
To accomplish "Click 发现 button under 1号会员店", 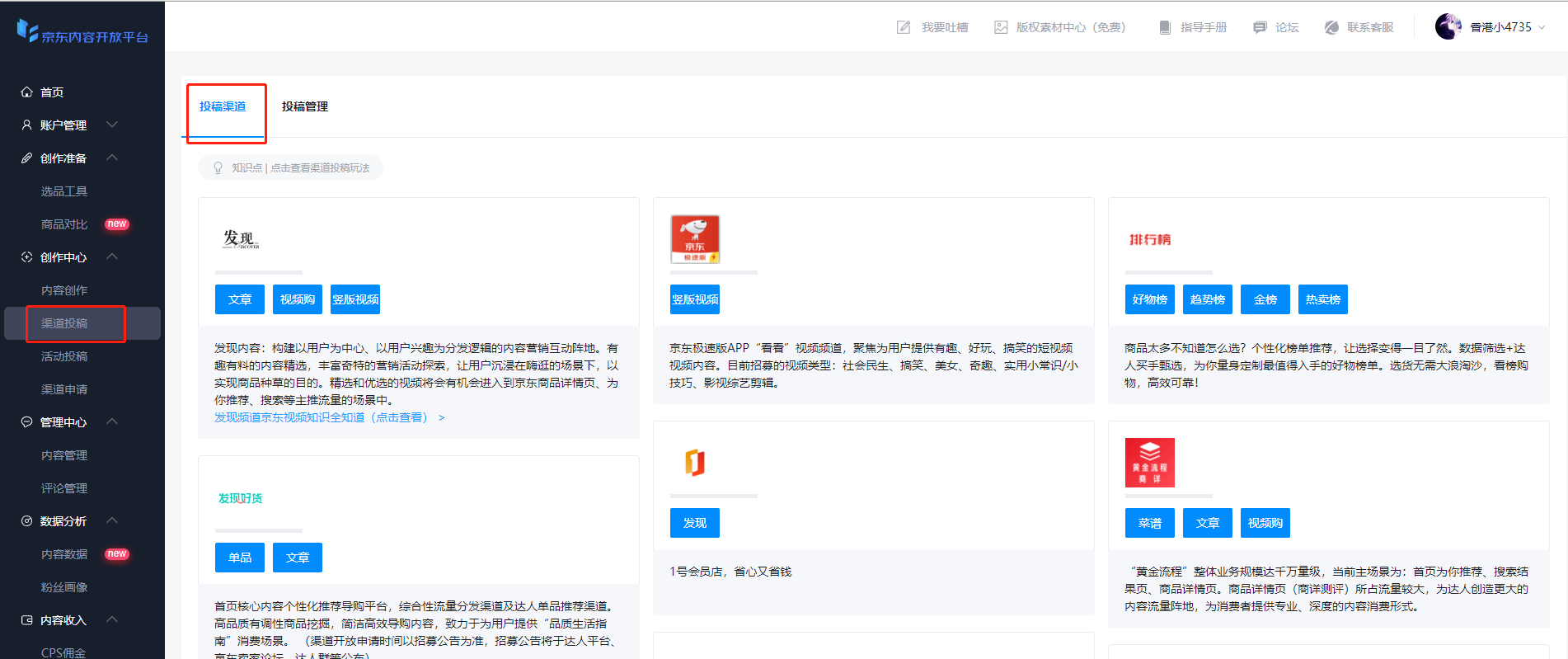I will coord(695,523).
